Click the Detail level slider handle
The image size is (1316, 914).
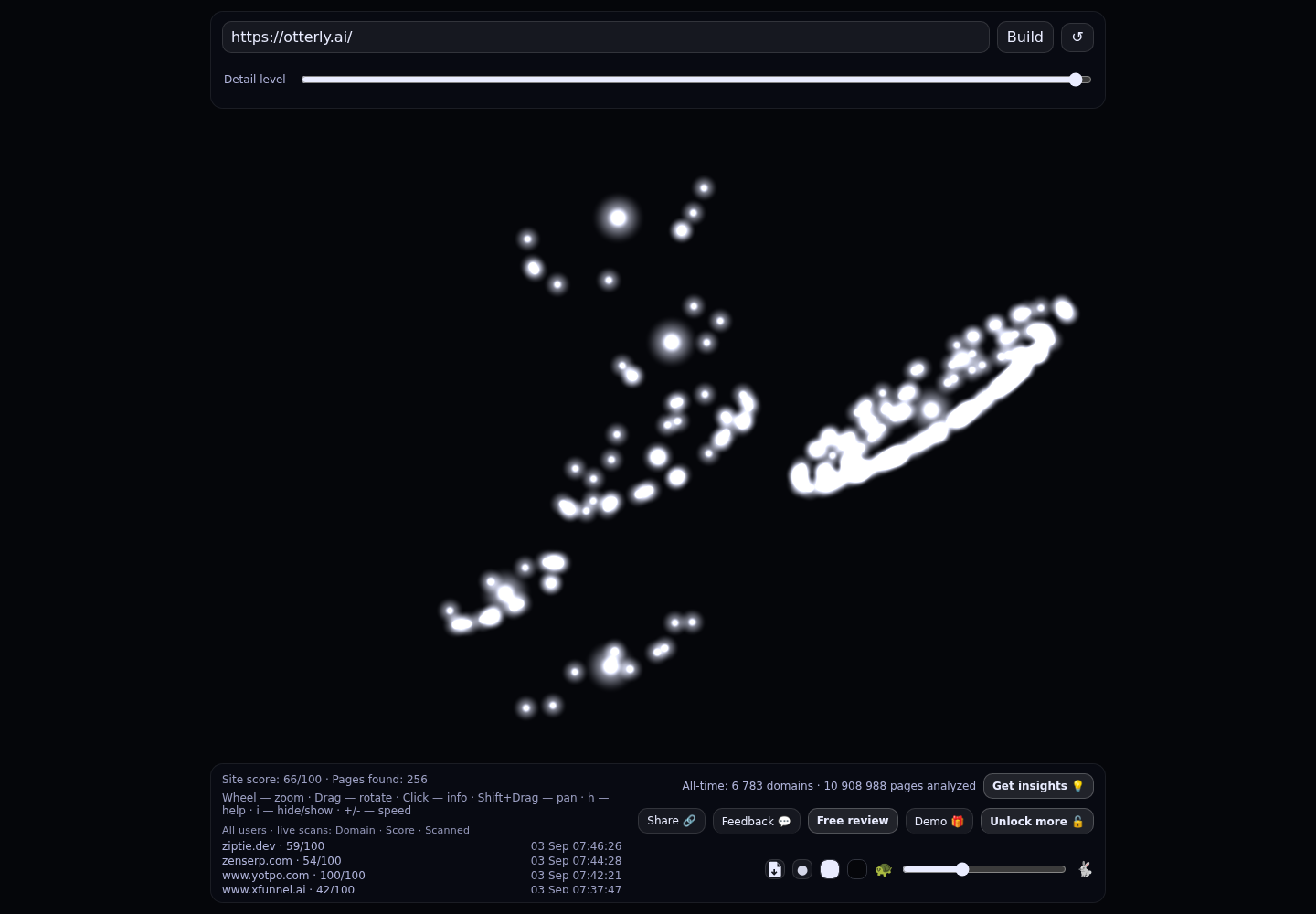[x=1076, y=80]
